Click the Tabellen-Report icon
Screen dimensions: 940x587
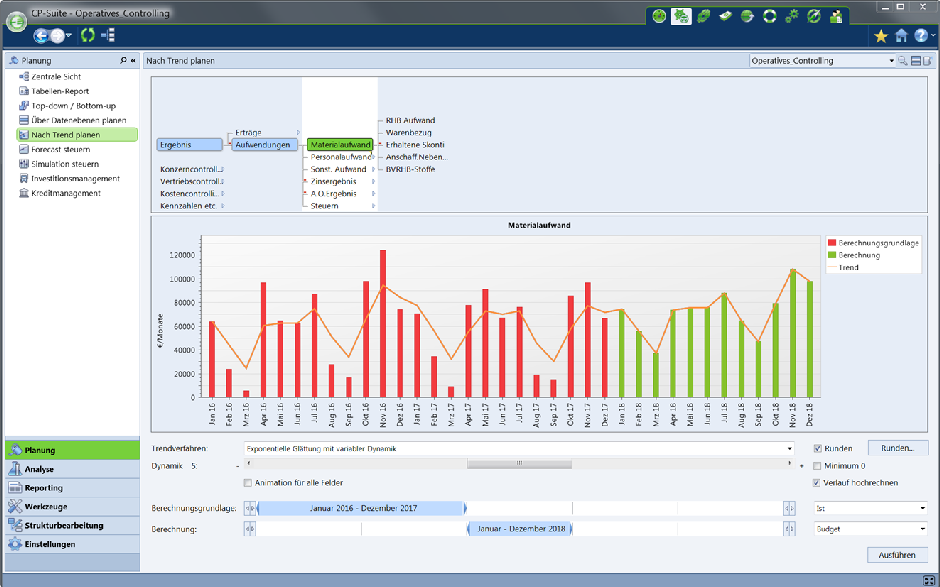[x=24, y=91]
